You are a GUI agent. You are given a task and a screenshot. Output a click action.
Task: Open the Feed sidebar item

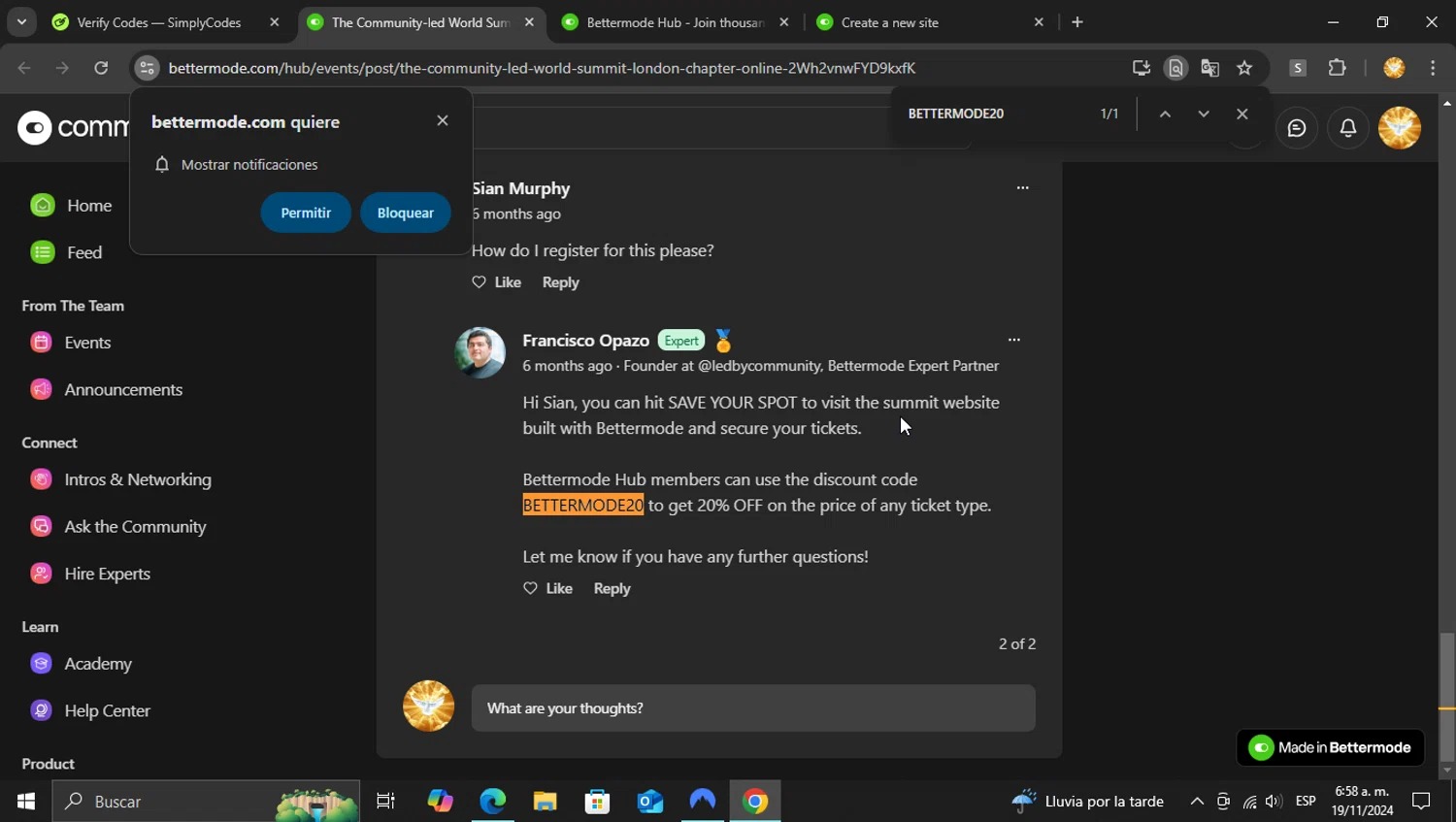coord(66,252)
